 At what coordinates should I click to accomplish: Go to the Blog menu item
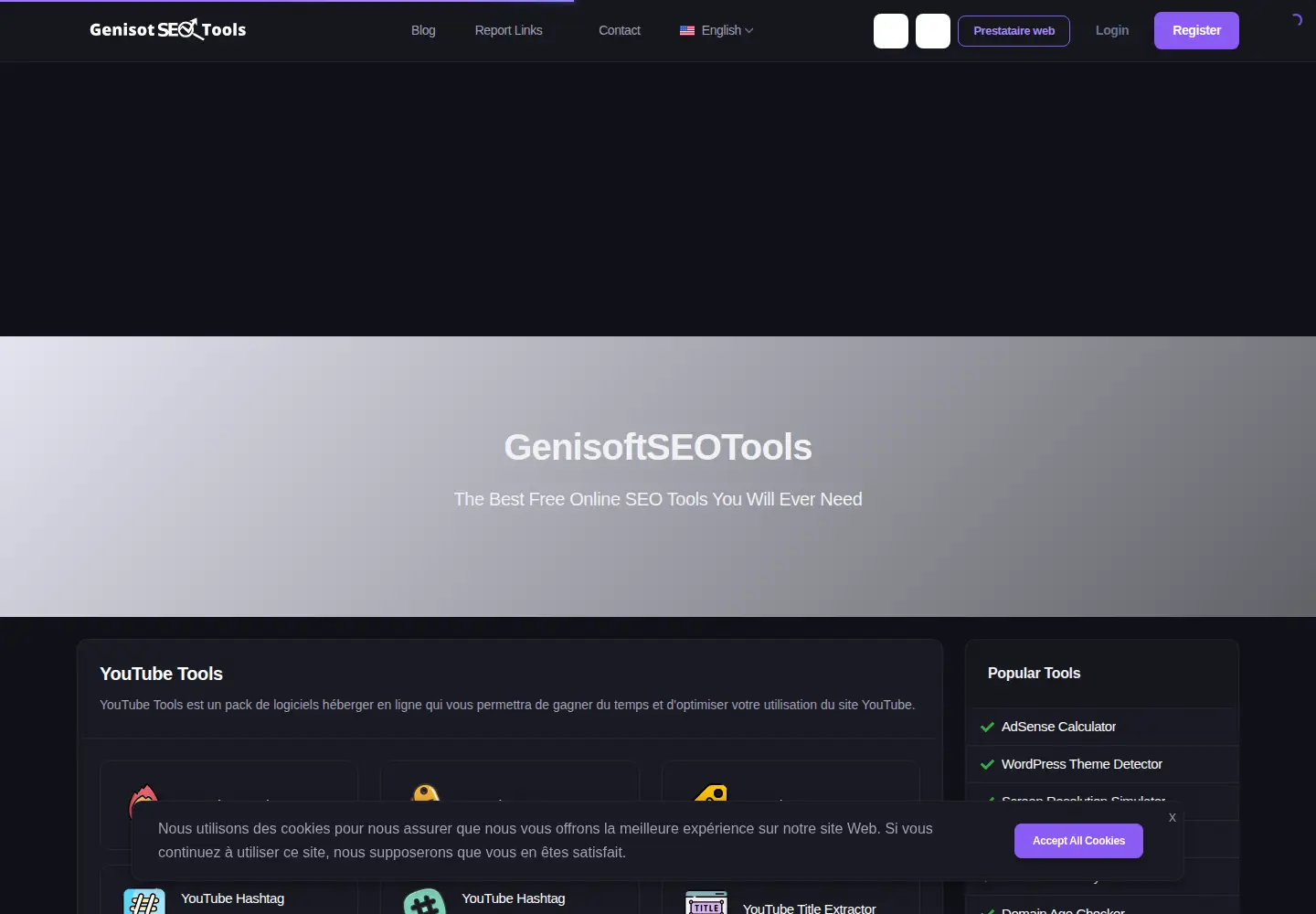pyautogui.click(x=423, y=30)
